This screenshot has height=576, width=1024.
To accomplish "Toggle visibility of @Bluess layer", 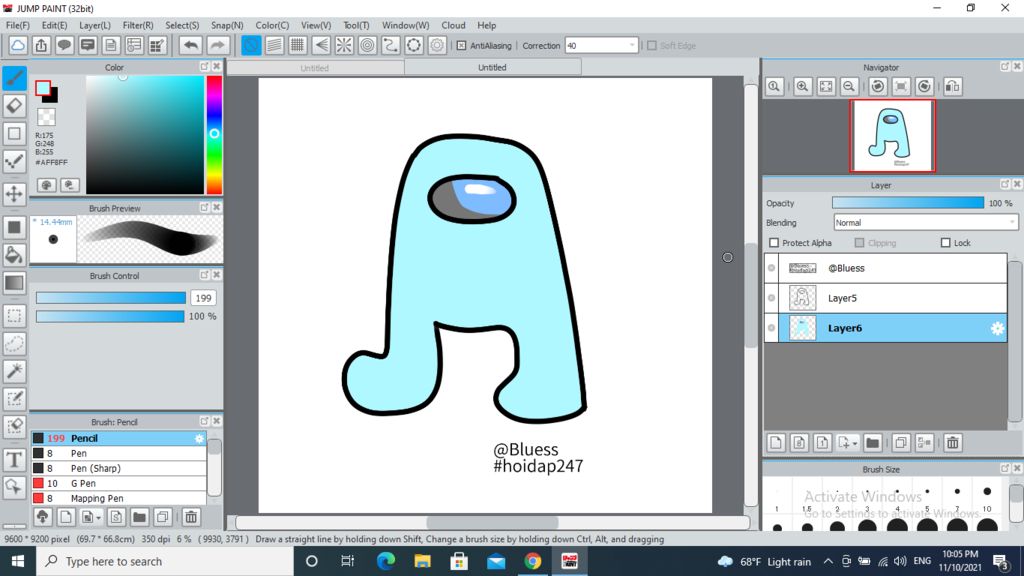I will coord(771,268).
